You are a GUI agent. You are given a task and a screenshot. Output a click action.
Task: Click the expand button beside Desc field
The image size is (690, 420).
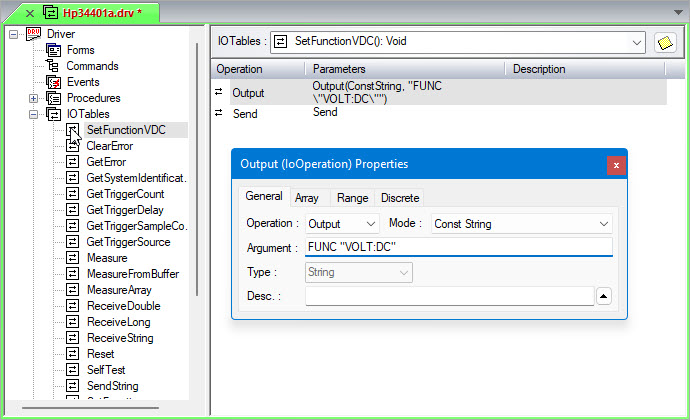[604, 296]
